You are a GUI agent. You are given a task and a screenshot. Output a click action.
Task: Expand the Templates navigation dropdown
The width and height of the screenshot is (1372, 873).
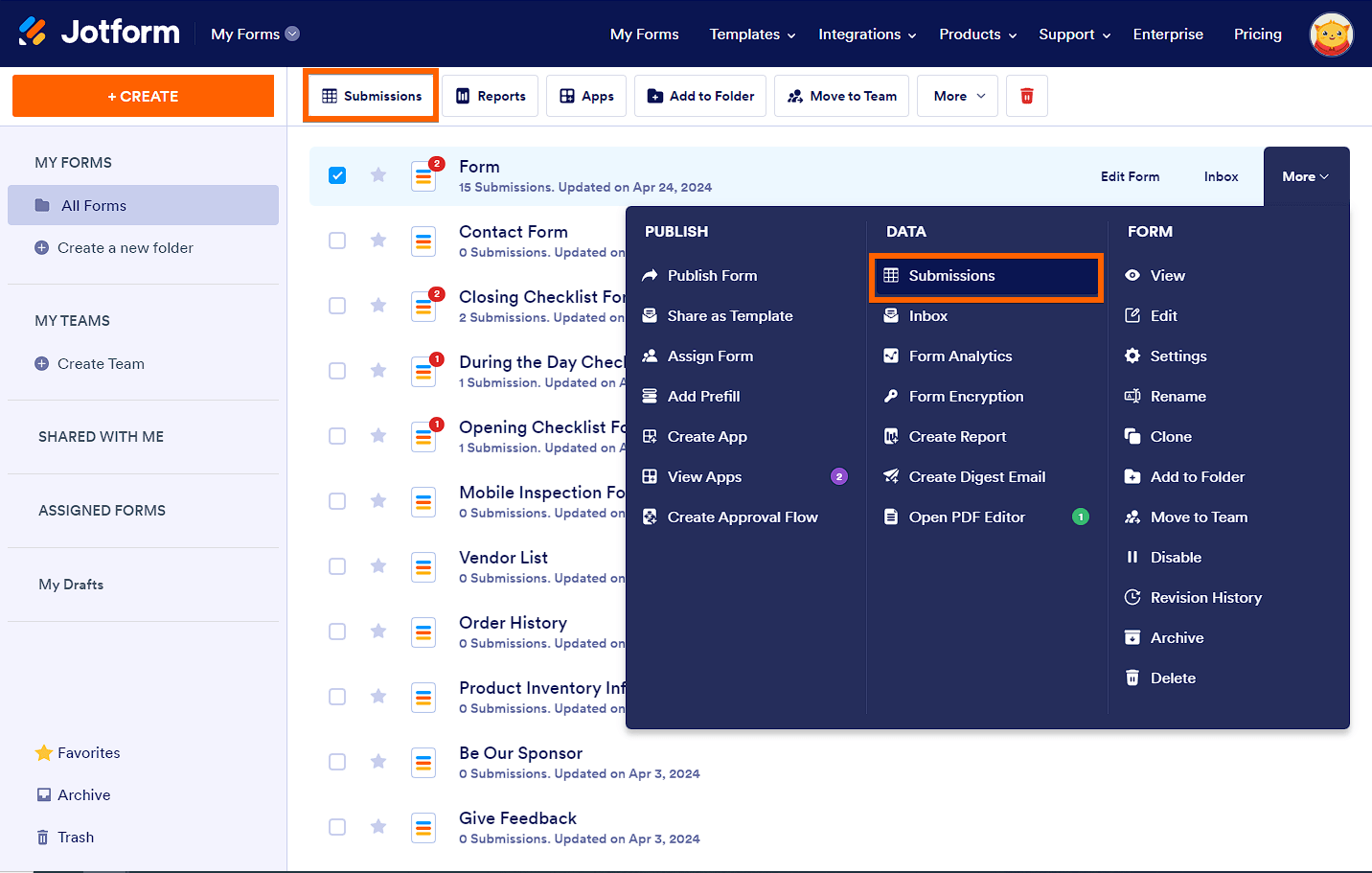pyautogui.click(x=752, y=34)
